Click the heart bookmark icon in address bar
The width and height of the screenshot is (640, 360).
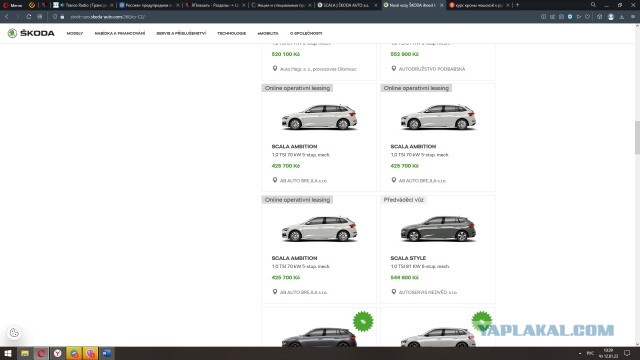coord(588,17)
